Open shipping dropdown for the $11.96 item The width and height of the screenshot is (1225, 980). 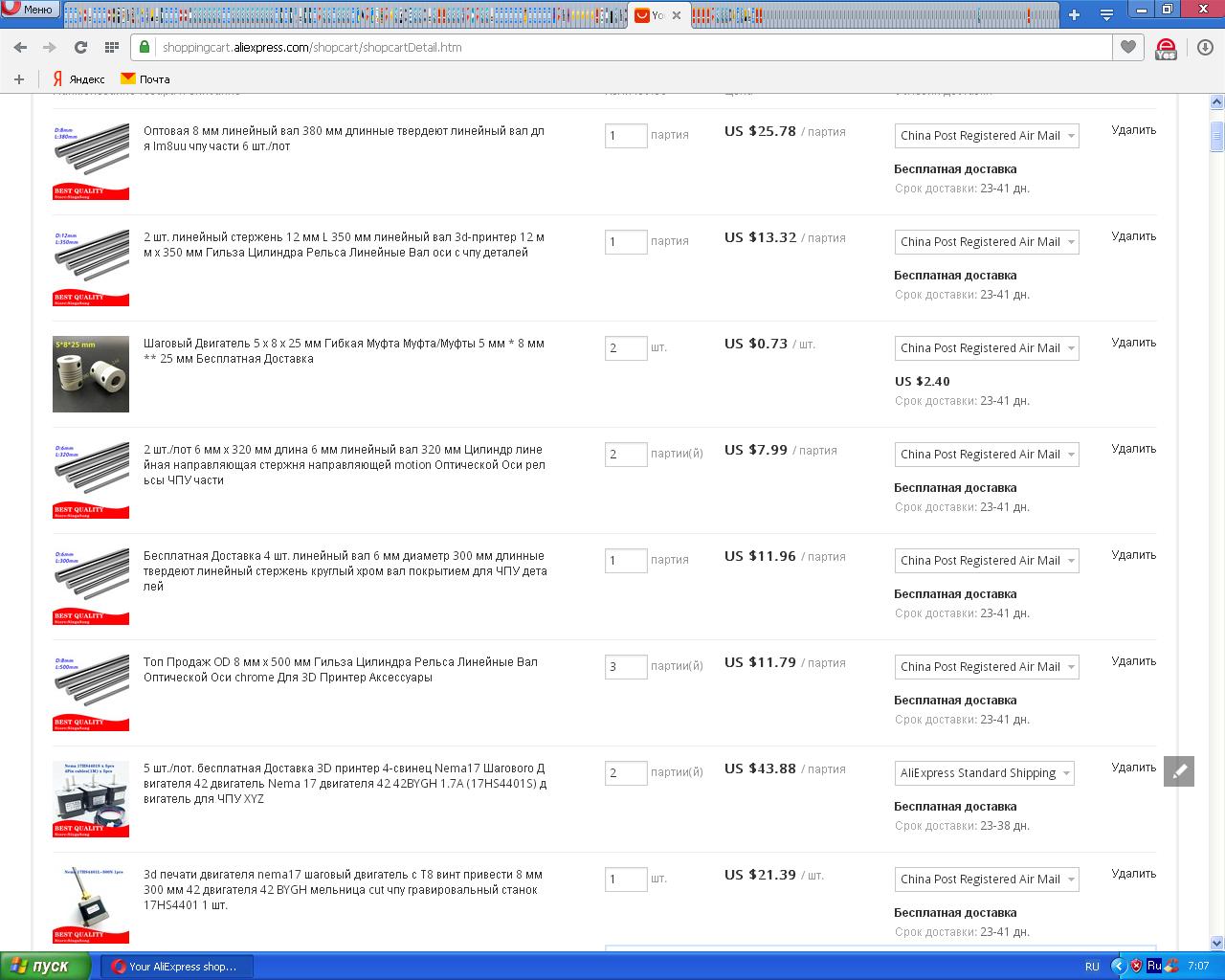pos(987,561)
